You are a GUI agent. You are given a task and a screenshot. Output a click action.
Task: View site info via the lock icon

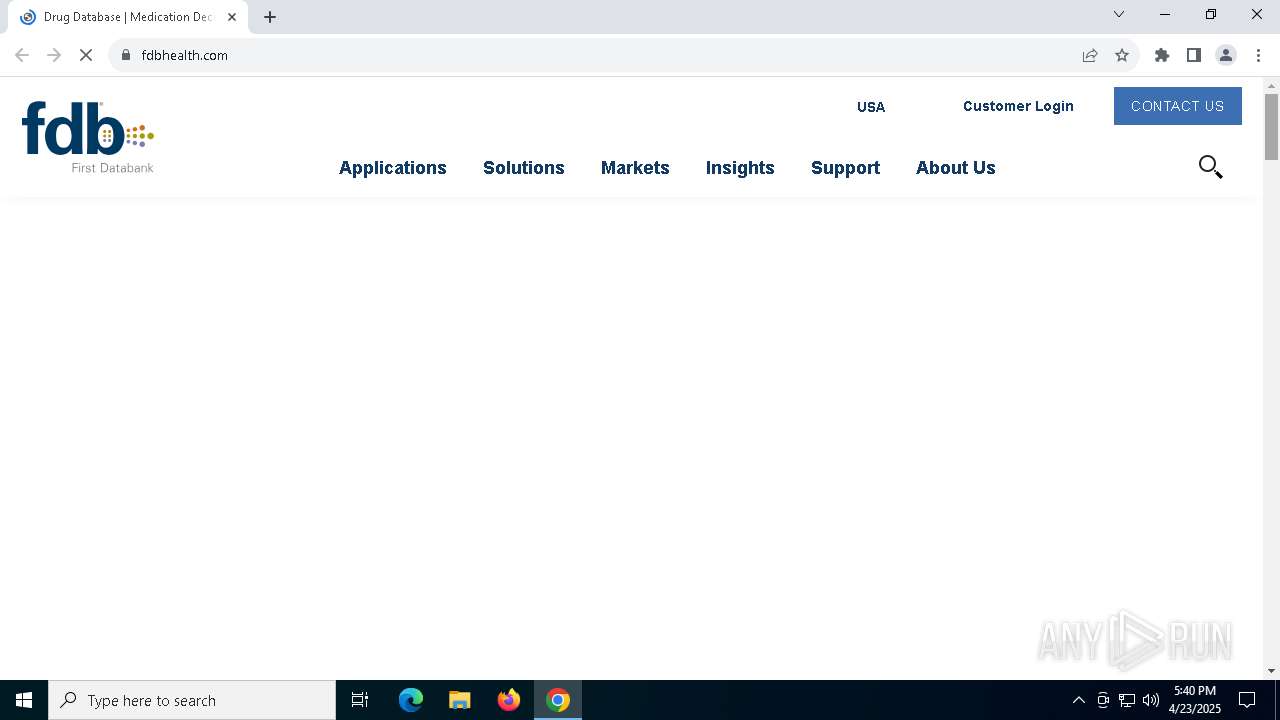[x=126, y=55]
